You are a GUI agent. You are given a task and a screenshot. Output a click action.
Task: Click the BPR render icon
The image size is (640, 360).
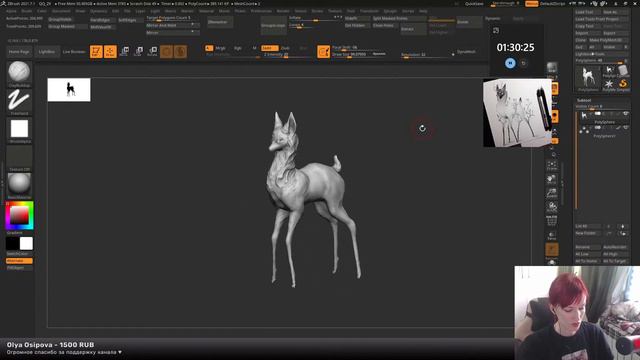[x=552, y=68]
